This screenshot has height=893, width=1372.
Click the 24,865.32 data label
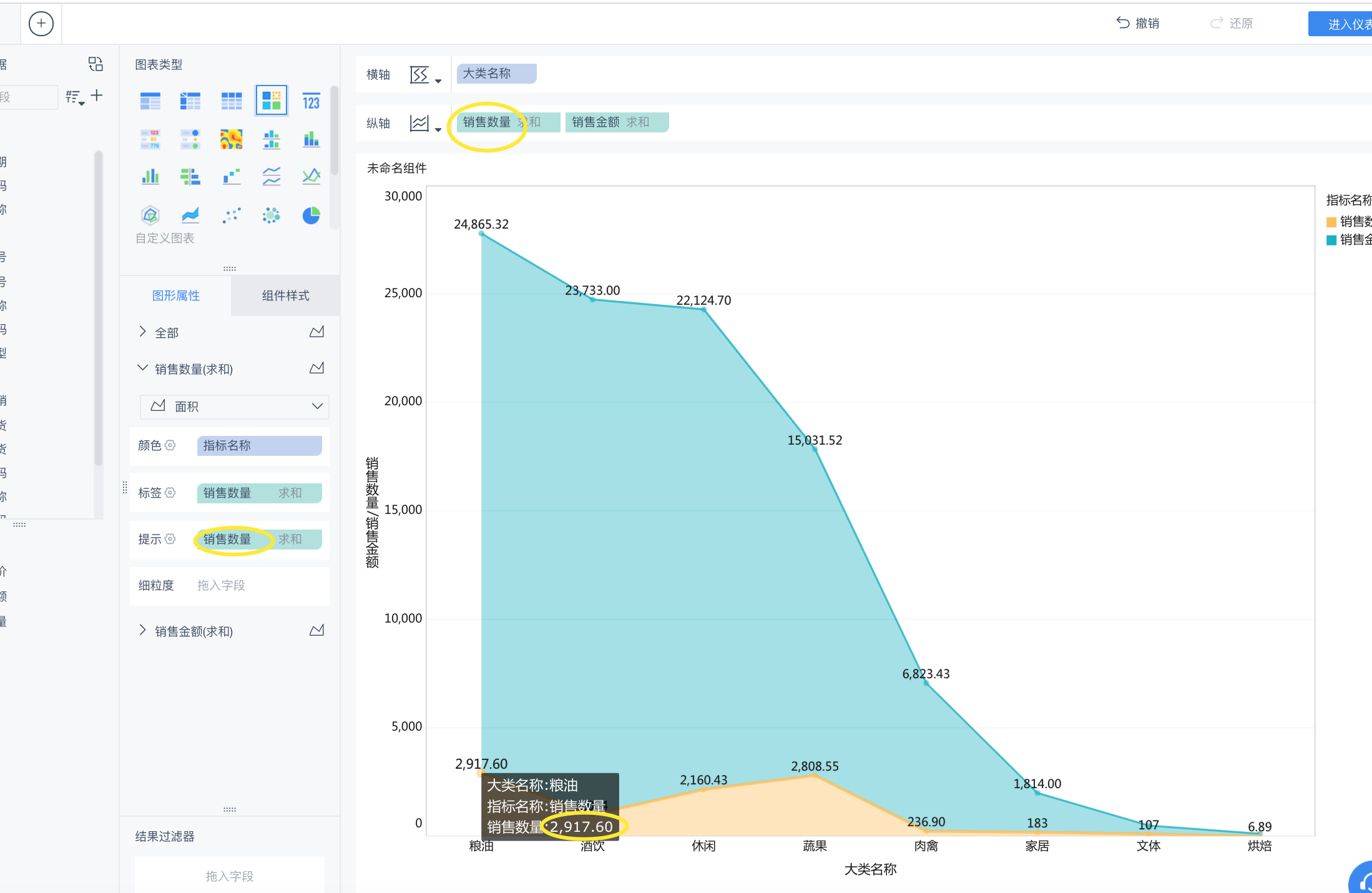coord(481,224)
